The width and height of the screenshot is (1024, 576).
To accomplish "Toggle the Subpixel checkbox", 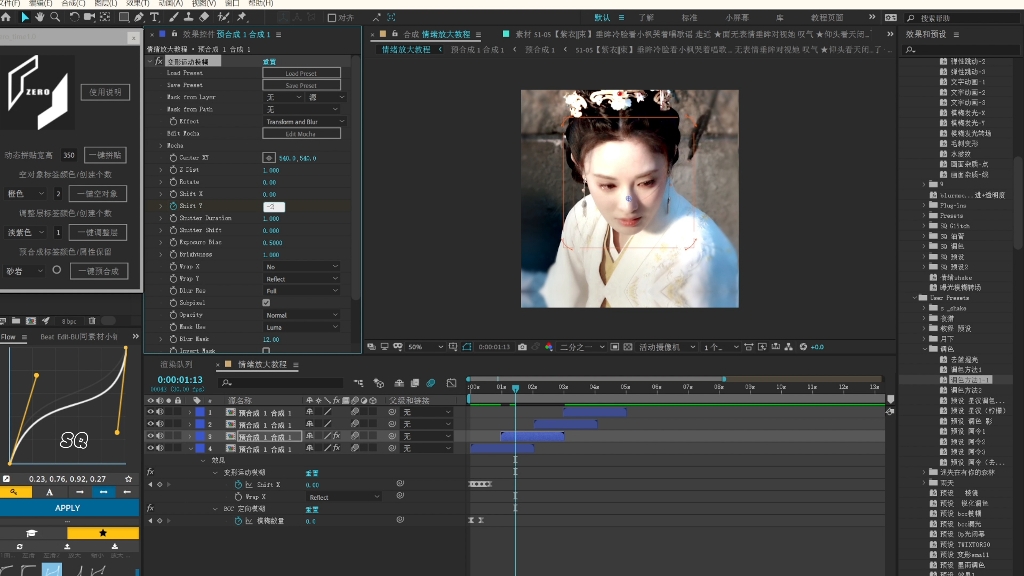I will (x=266, y=302).
